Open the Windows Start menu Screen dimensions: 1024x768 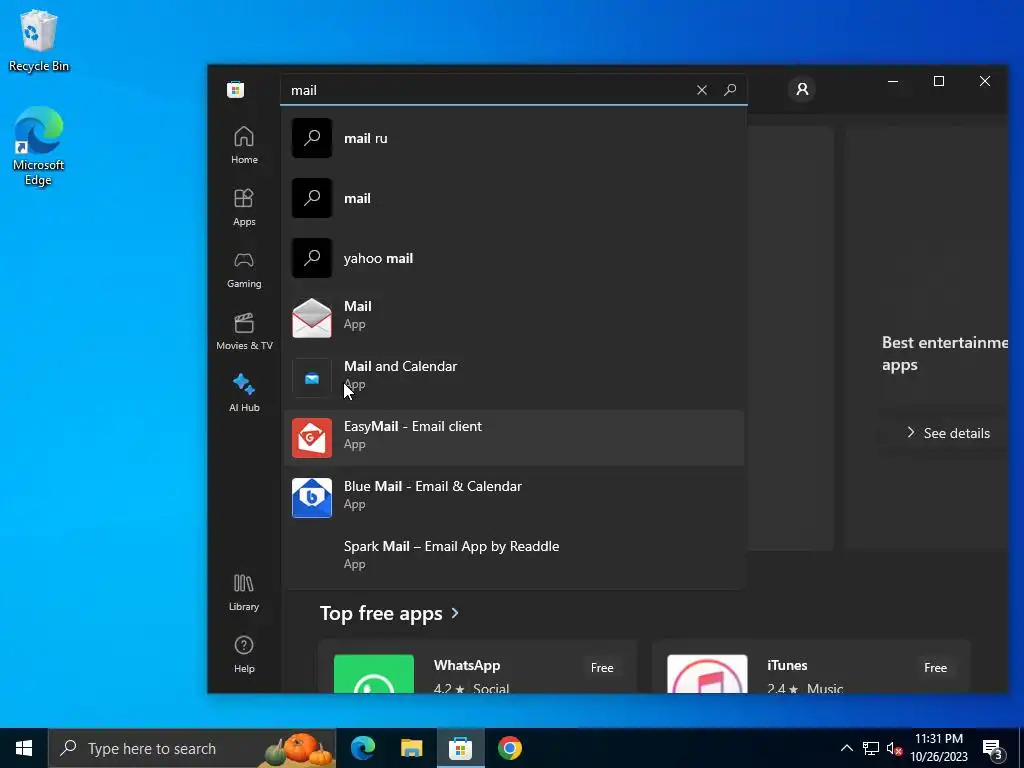tap(24, 748)
